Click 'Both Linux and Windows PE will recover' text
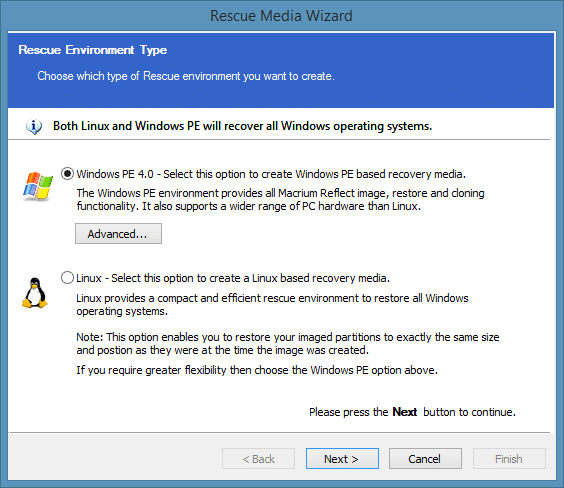 pos(242,126)
